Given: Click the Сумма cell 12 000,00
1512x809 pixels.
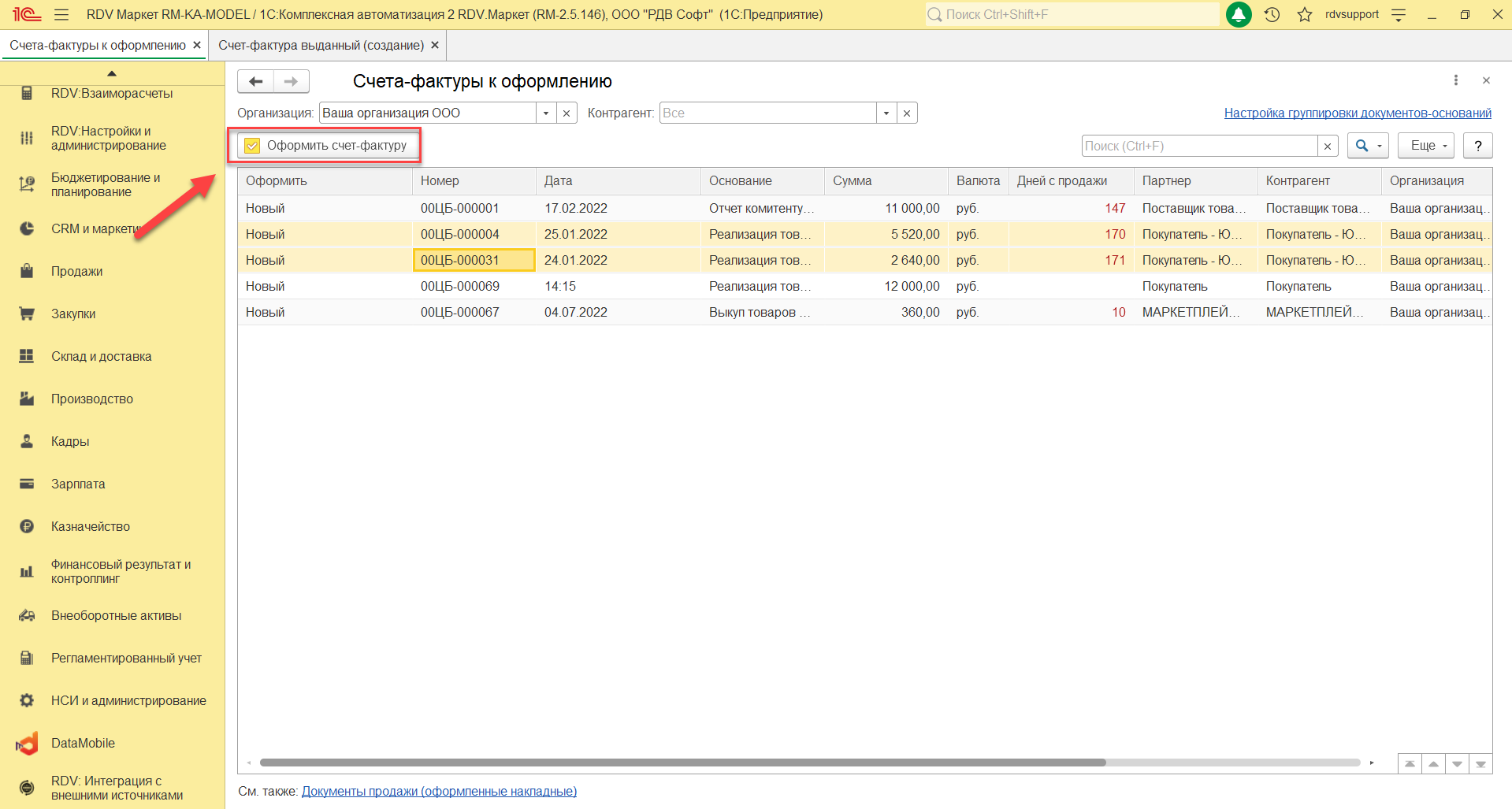Looking at the screenshot, I should tap(886, 286).
